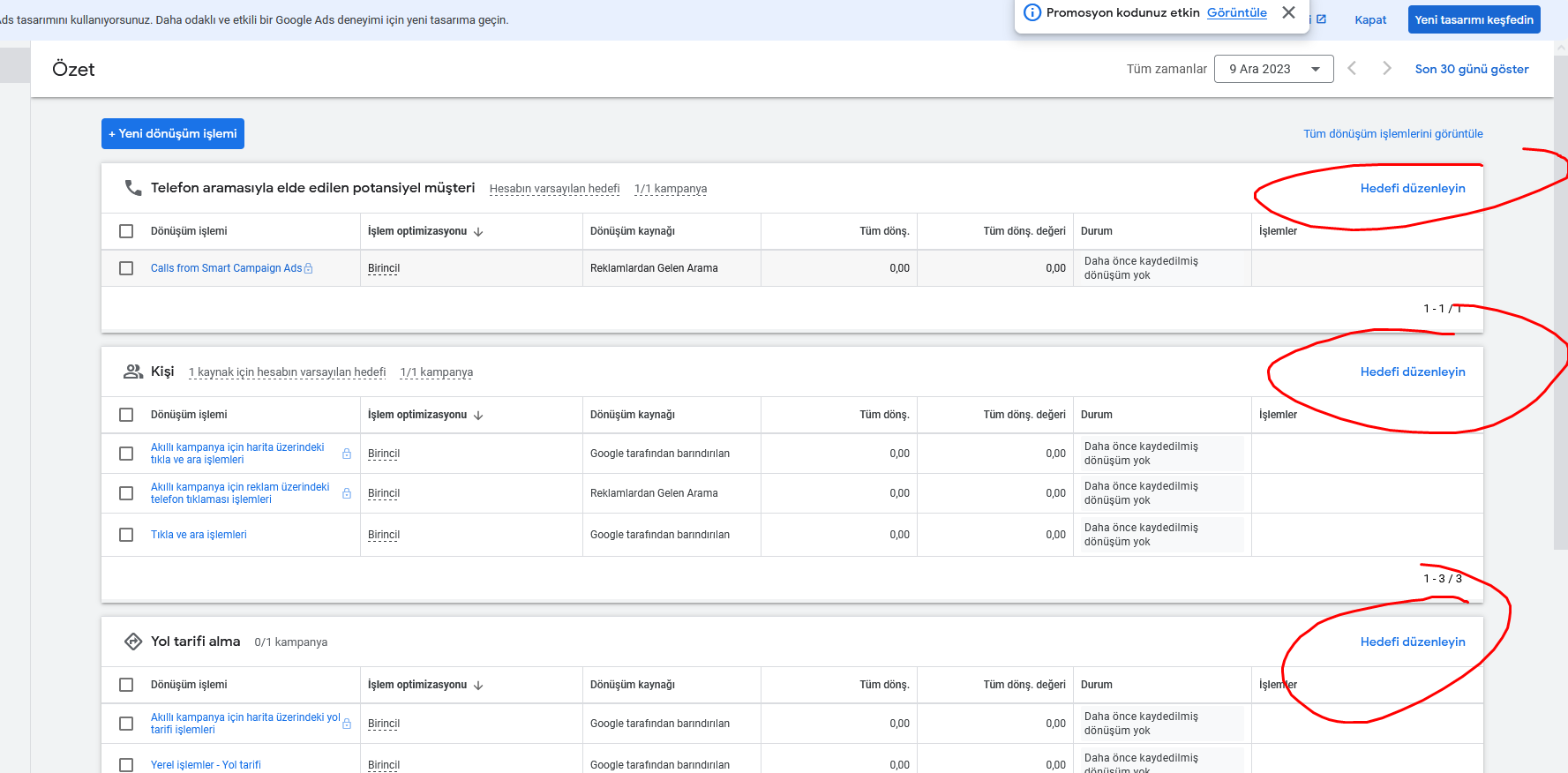Check Akıllı kampanya harita tıkla ve ara row
1568x773 pixels.
126,454
